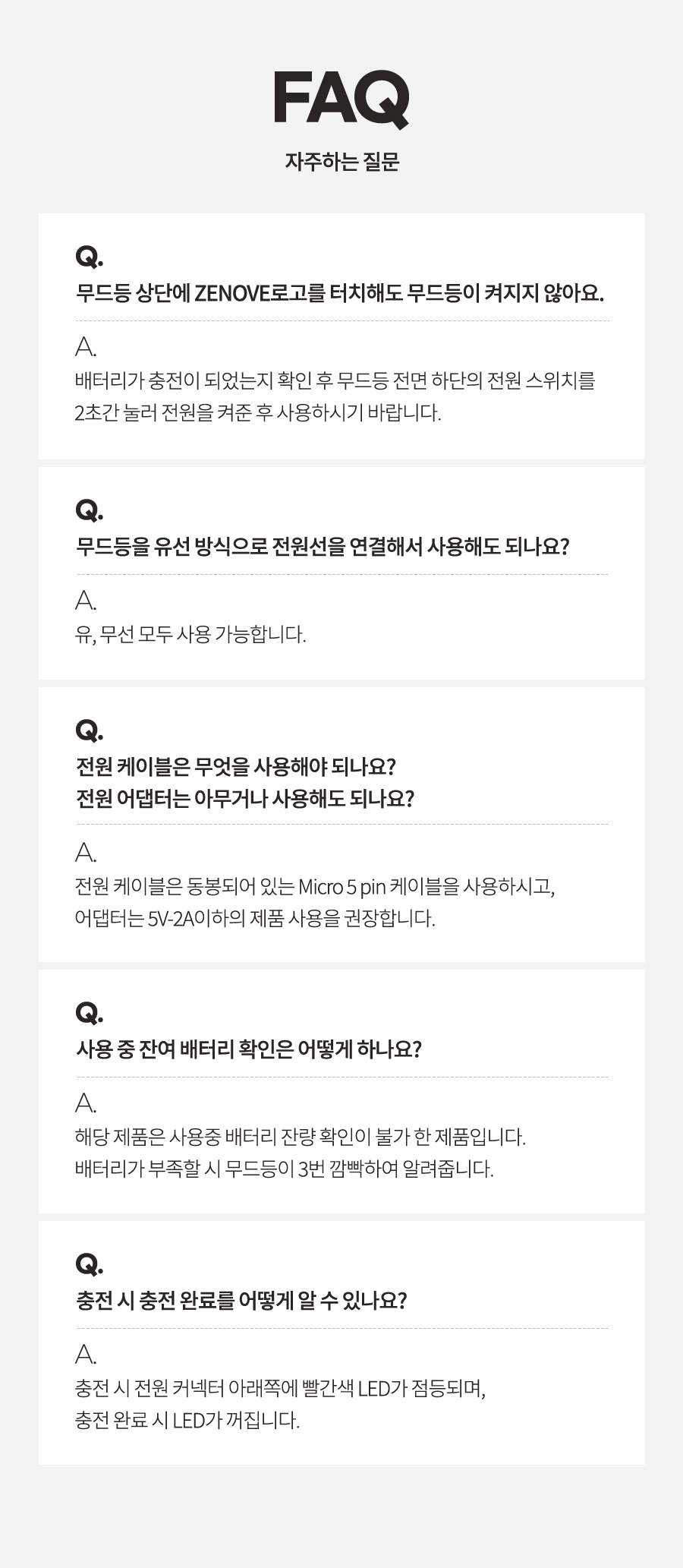Screen dimensions: 683x1568
Task: Click the Q mark above the 충전 완료 question
Action: (89, 1264)
